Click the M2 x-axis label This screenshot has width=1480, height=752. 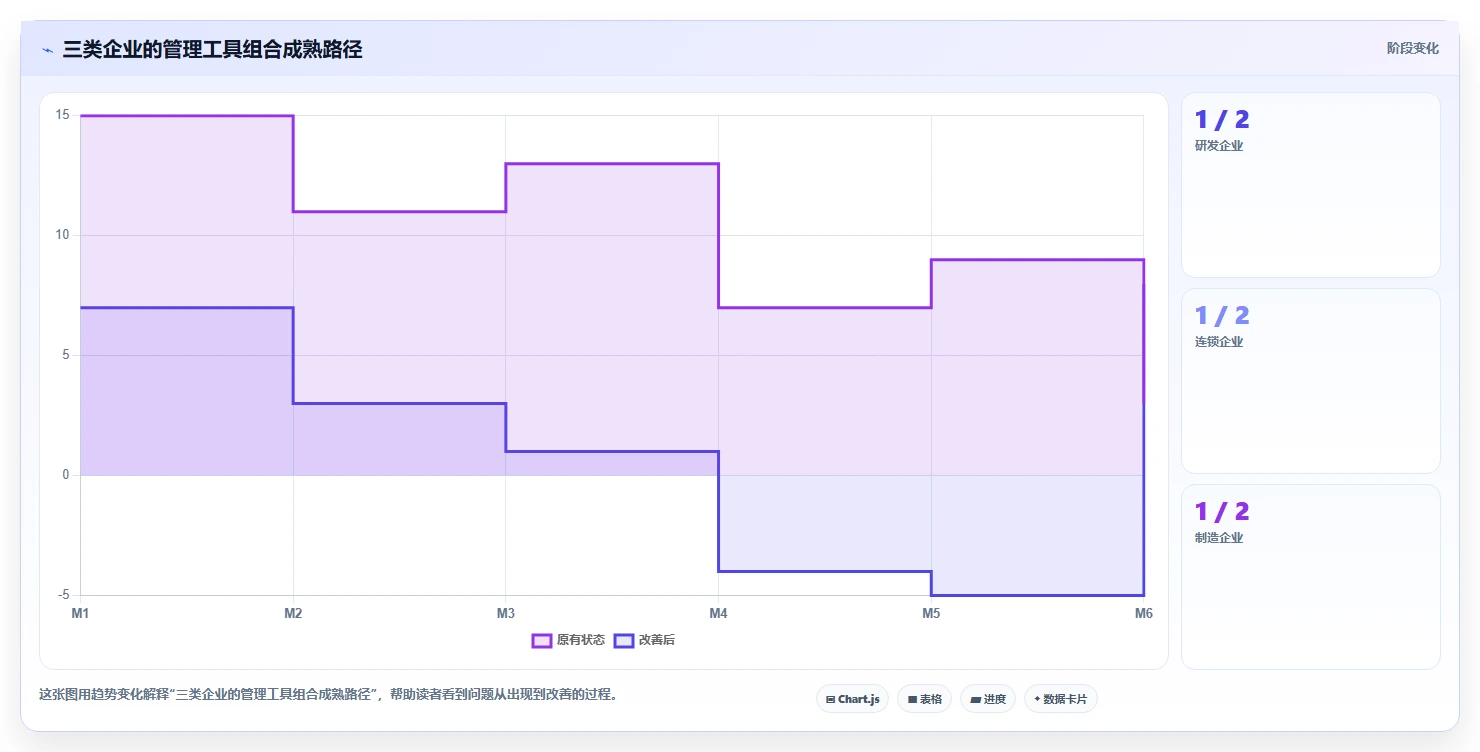[293, 613]
